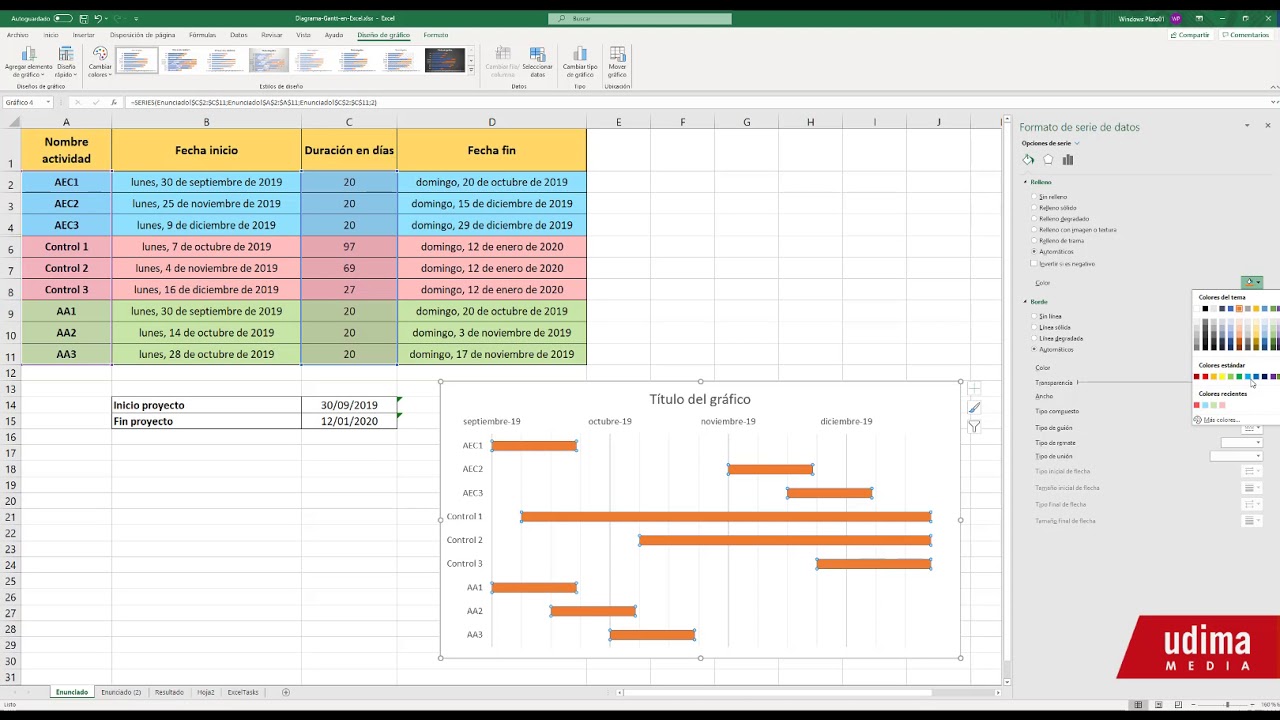Open Series options bar-chart icon
The width and height of the screenshot is (1280, 720).
pos(1068,160)
